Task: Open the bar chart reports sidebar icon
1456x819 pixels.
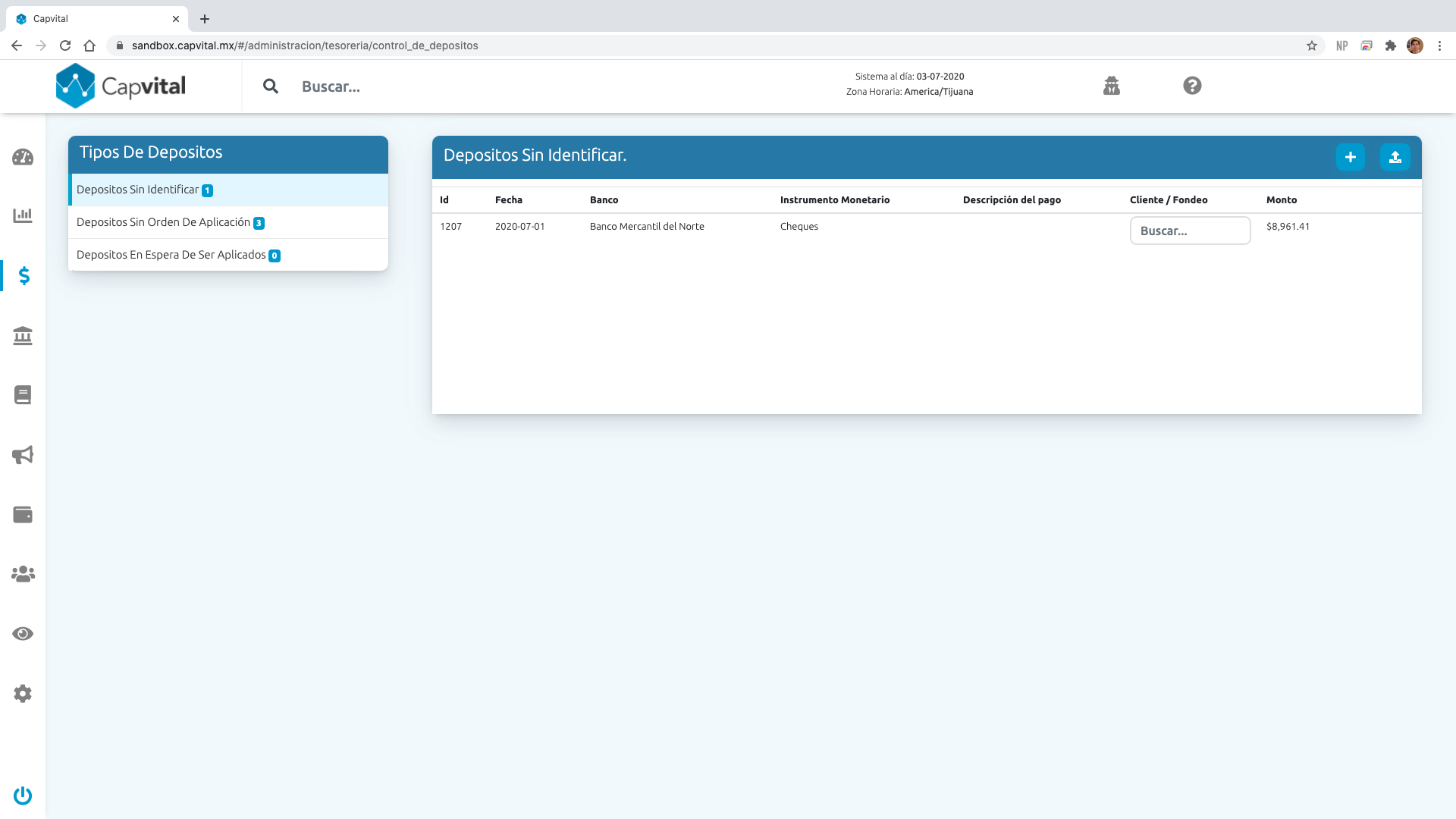Action: 23,215
